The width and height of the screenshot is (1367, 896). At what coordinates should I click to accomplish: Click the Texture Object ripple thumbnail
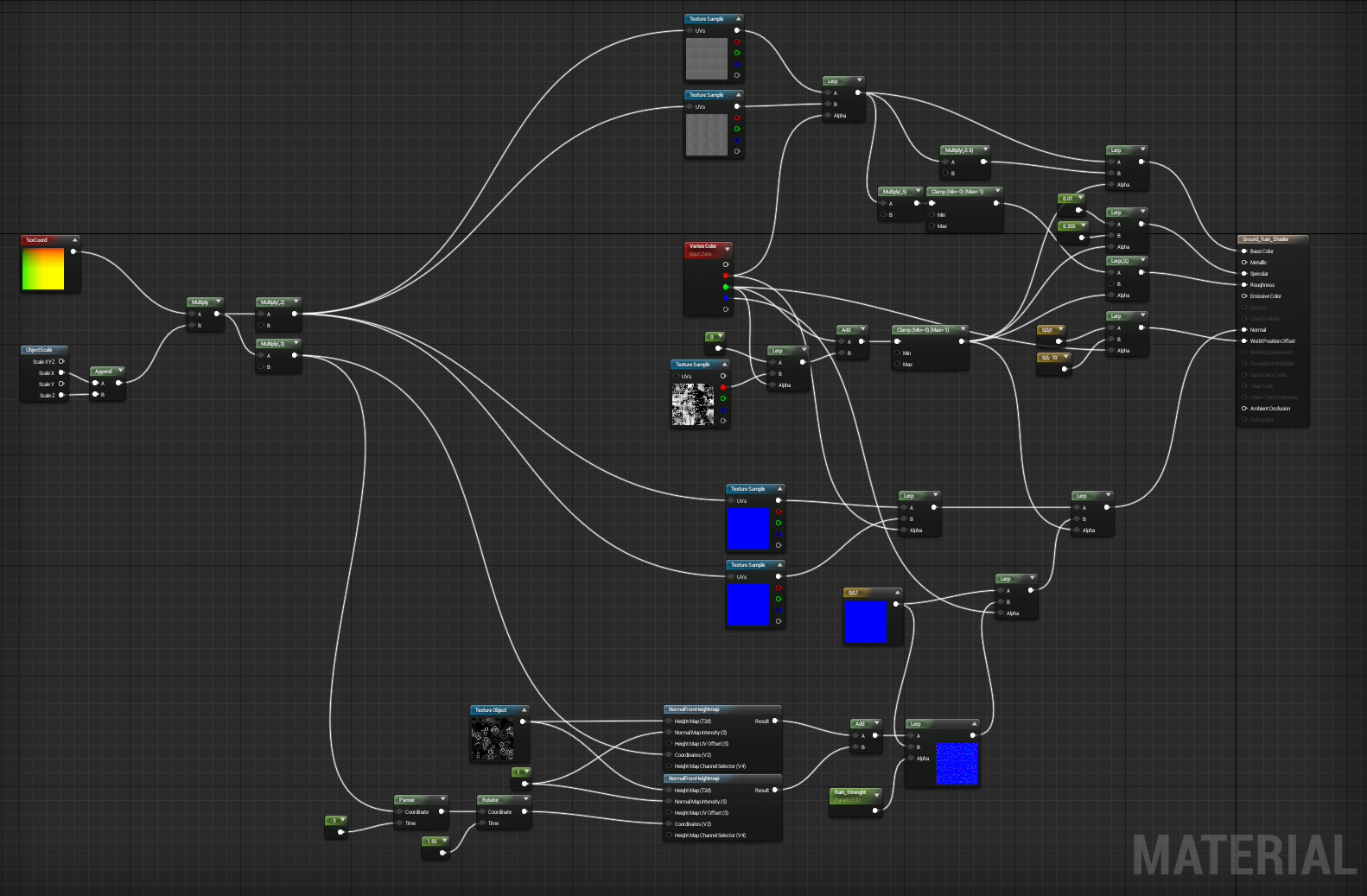click(x=493, y=739)
